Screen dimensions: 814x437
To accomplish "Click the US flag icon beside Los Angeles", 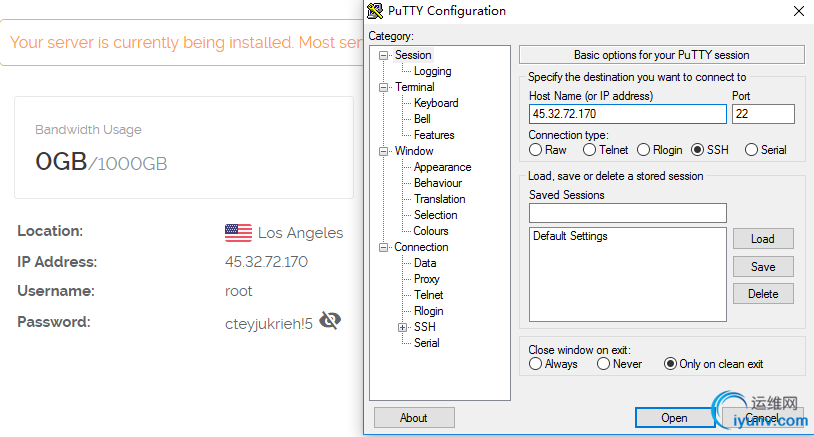I will pyautogui.click(x=238, y=233).
